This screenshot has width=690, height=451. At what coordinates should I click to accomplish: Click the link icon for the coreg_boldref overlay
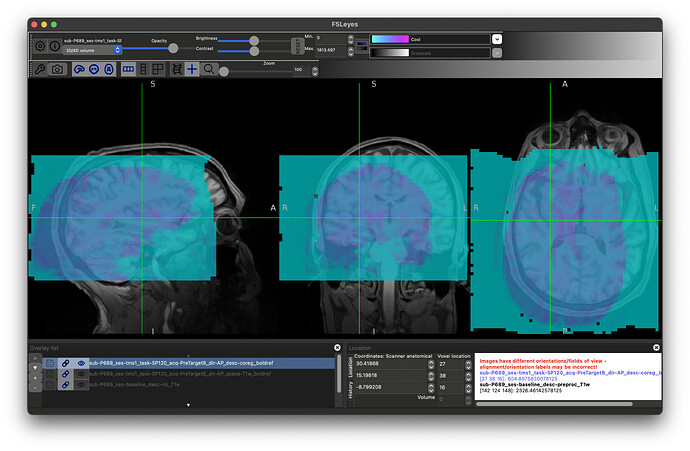[x=65, y=363]
